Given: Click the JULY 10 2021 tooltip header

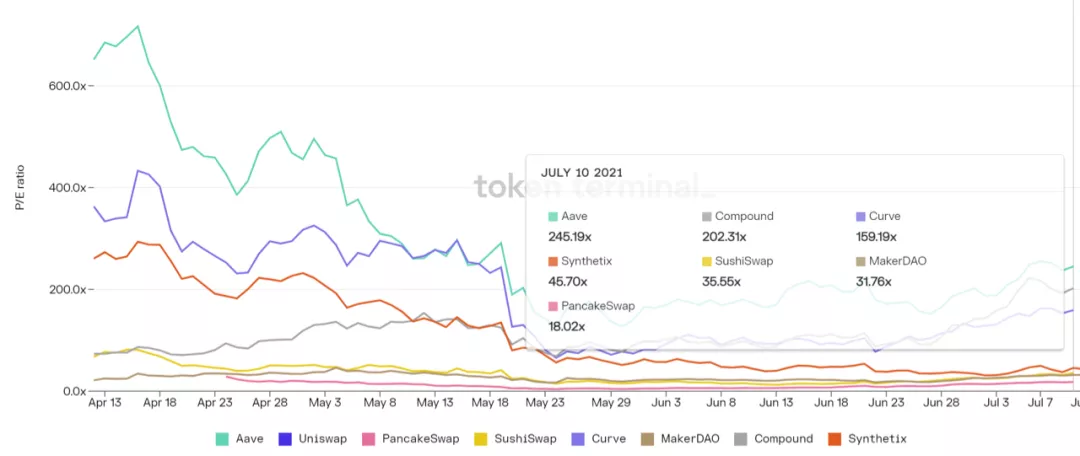Looking at the screenshot, I should pyautogui.click(x=580, y=172).
